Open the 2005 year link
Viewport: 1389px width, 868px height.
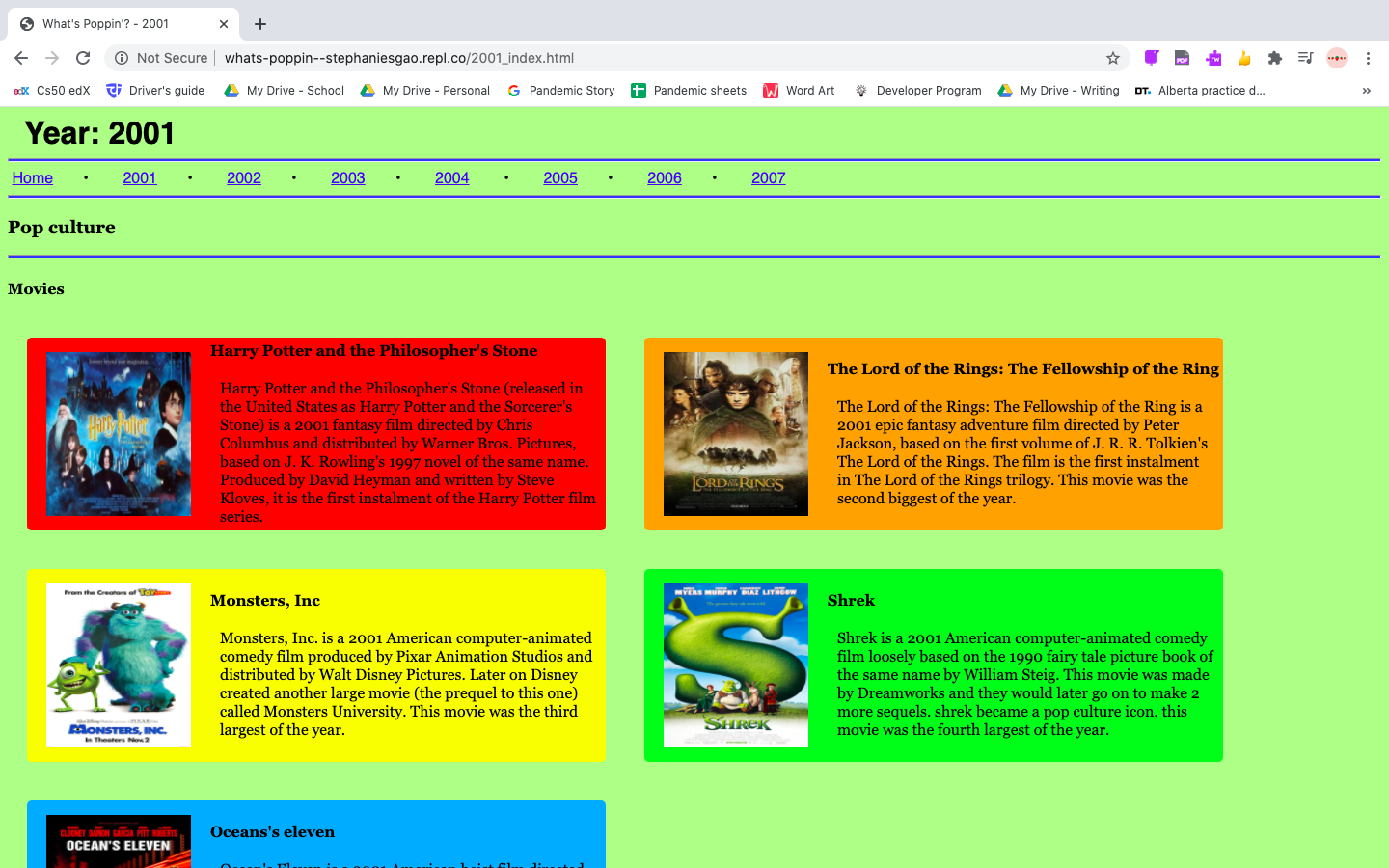click(x=560, y=177)
